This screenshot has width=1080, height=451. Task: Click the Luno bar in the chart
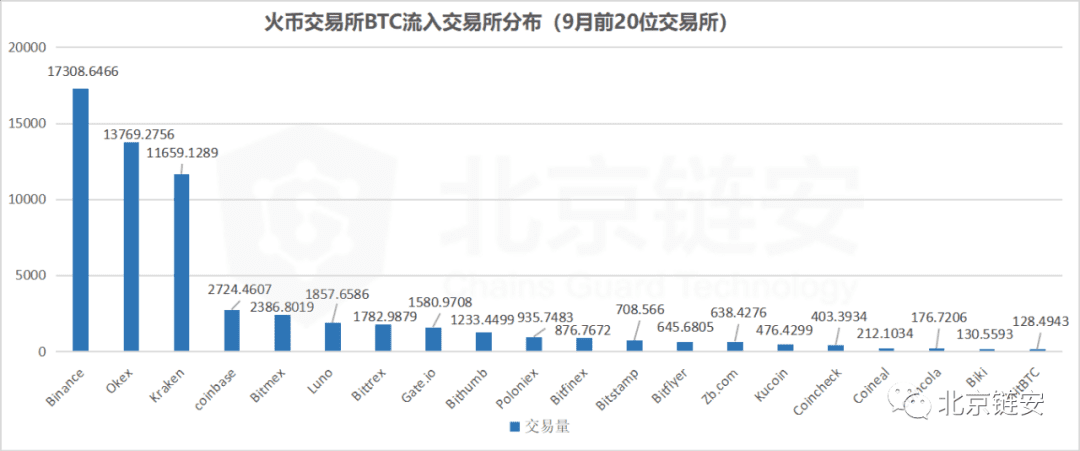click(333, 337)
